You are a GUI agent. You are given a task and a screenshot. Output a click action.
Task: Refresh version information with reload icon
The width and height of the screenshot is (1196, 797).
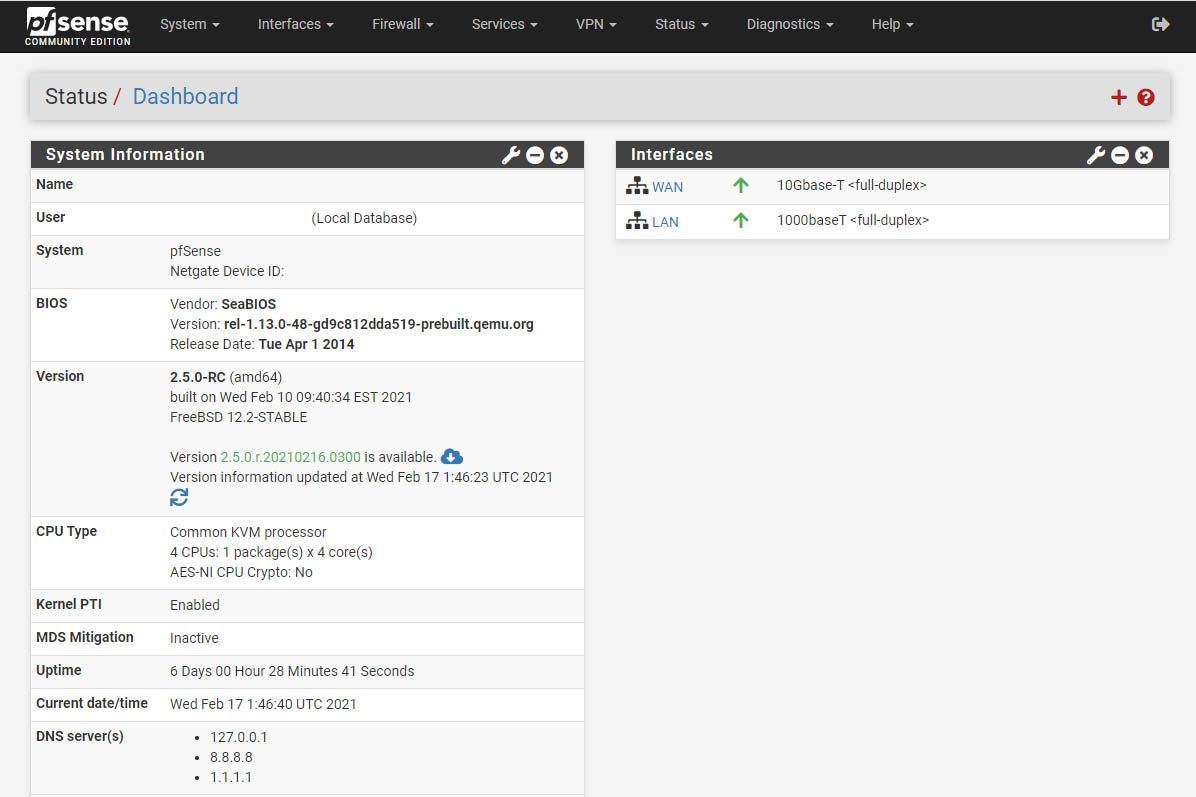pyautogui.click(x=179, y=497)
